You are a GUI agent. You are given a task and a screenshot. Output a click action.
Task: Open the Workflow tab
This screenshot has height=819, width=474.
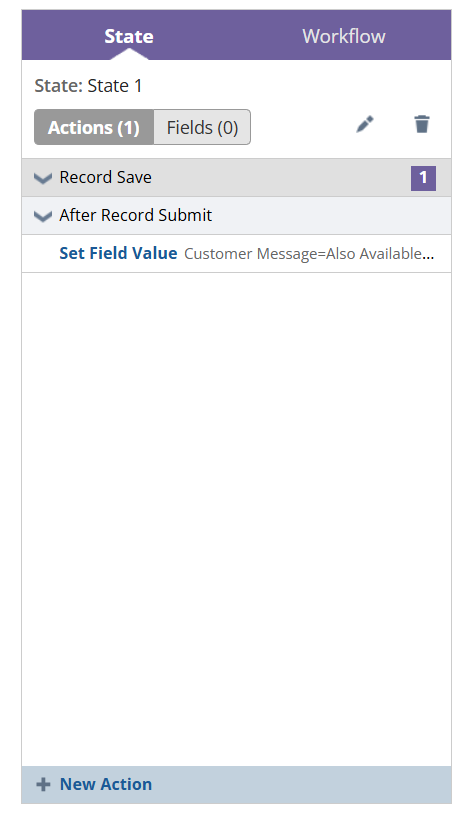coord(344,36)
